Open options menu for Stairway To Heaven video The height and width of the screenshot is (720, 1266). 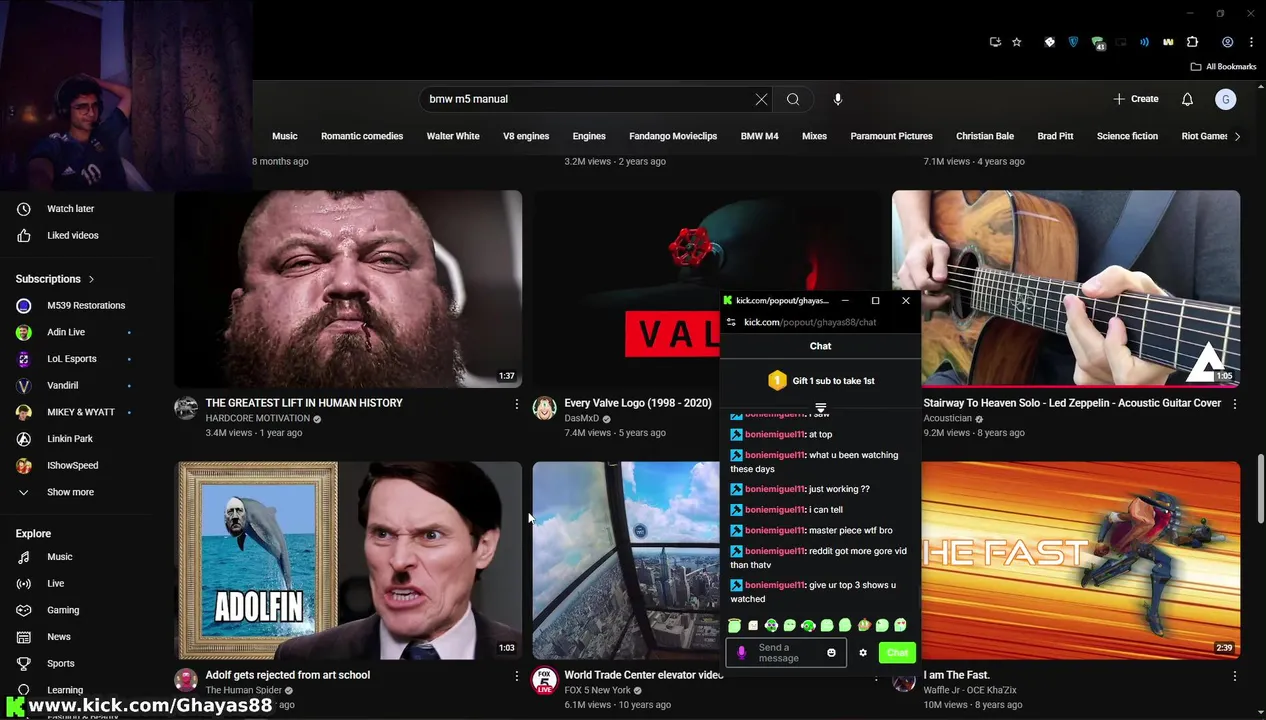pyautogui.click(x=1234, y=404)
